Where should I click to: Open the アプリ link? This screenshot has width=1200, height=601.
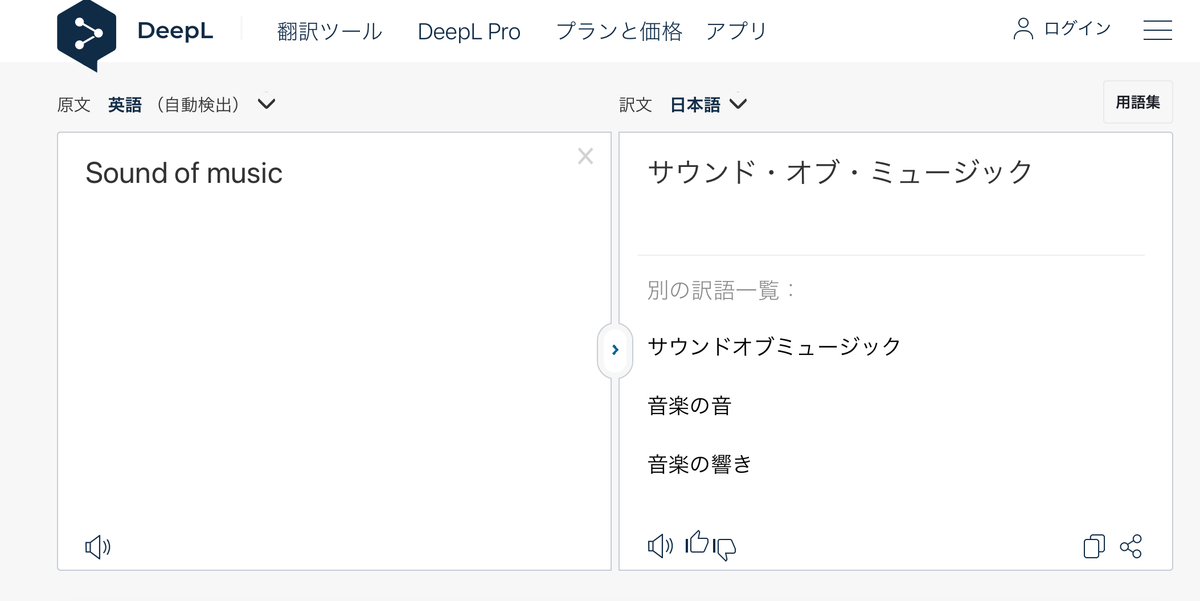(x=736, y=32)
